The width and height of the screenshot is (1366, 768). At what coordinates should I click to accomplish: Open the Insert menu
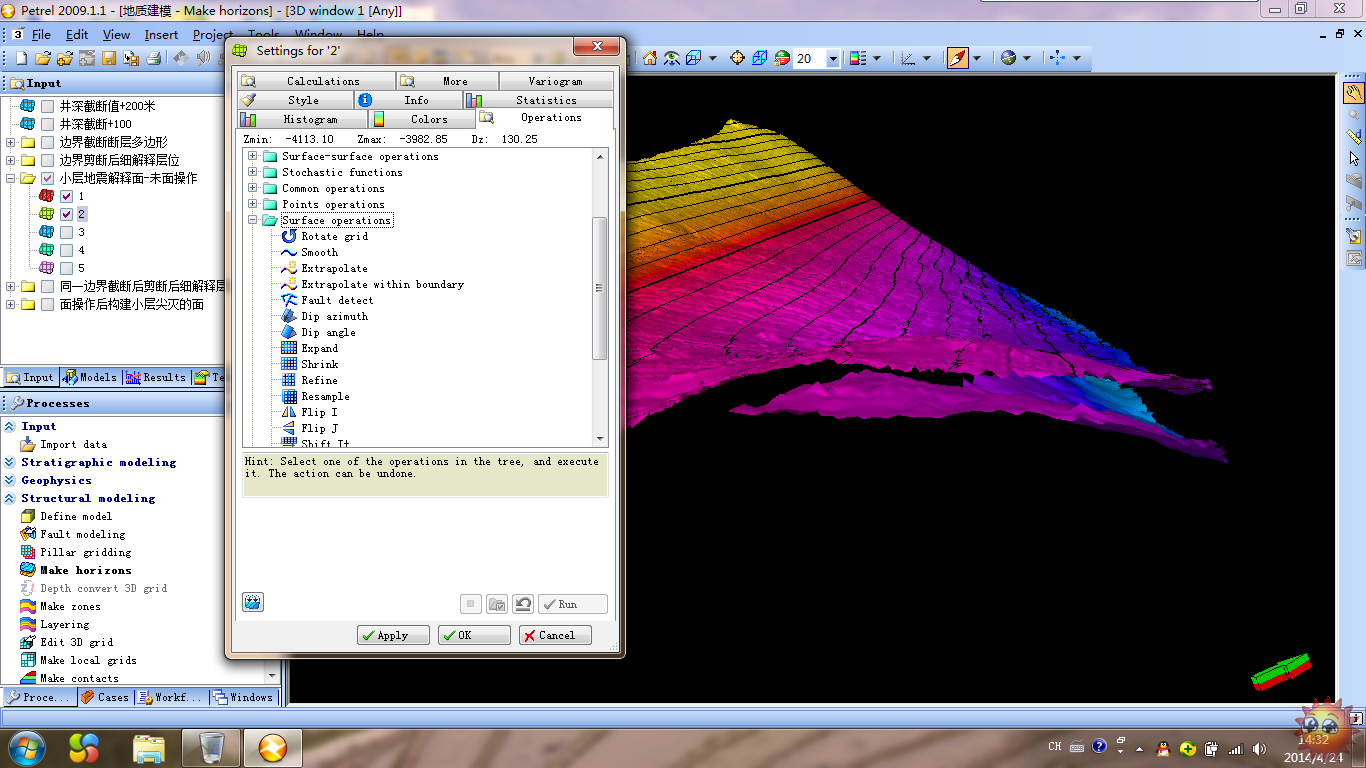click(x=161, y=35)
